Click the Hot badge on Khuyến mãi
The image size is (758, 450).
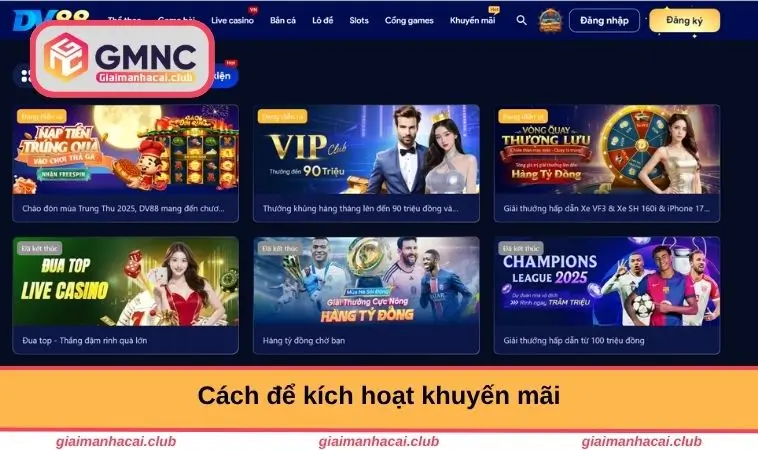(494, 9)
